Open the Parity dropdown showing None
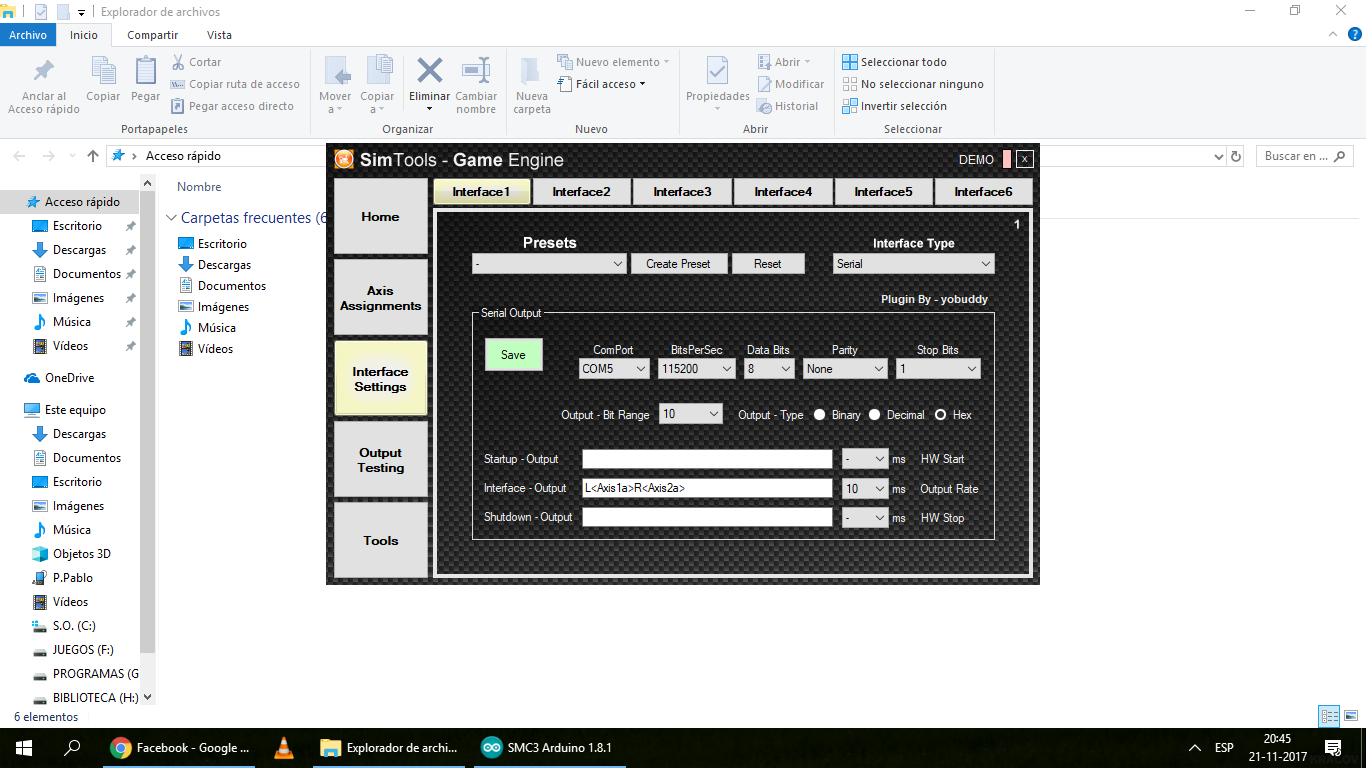 click(x=845, y=369)
